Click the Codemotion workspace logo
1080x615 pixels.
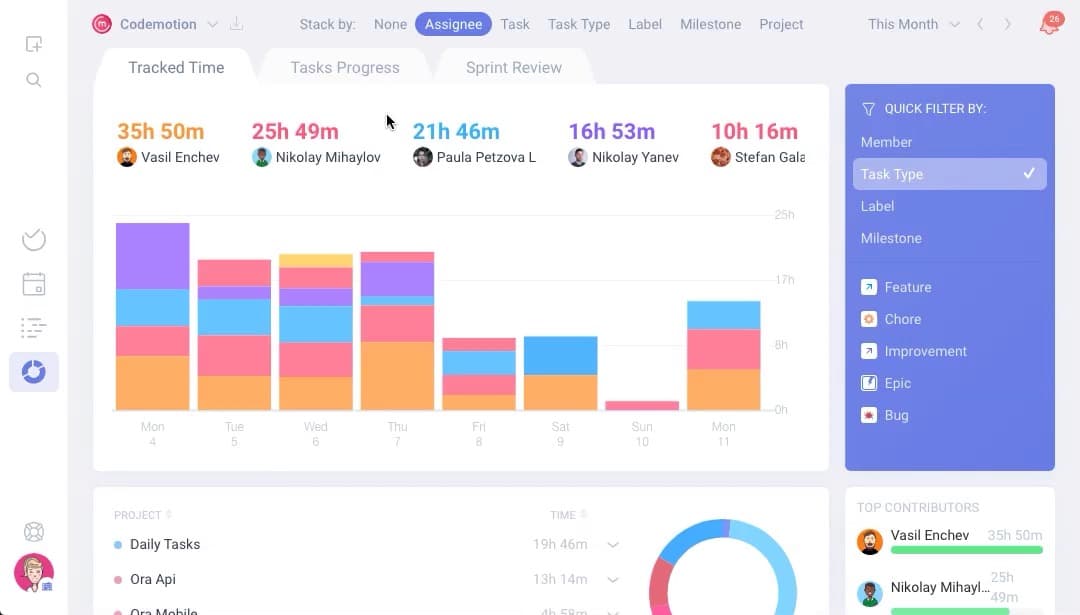[102, 24]
